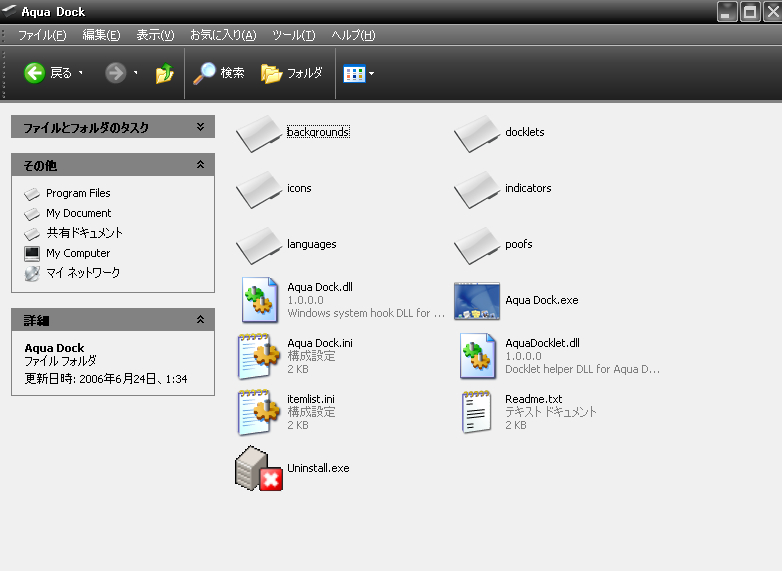Click the Aqua Dock.exe file name
The width and height of the screenshot is (782, 571).
coord(542,300)
